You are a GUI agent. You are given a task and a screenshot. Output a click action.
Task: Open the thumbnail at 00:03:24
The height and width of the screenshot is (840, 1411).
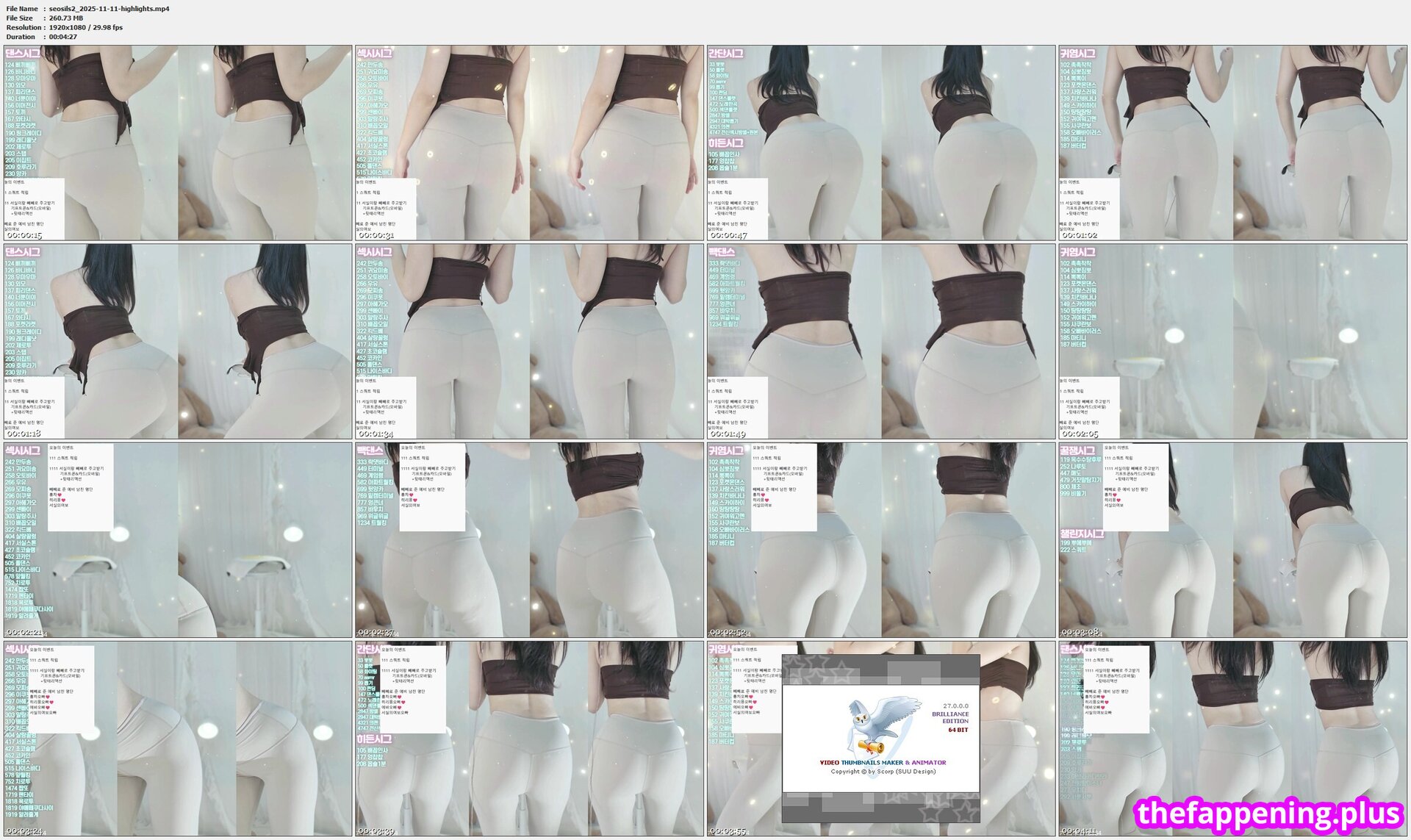tap(178, 739)
